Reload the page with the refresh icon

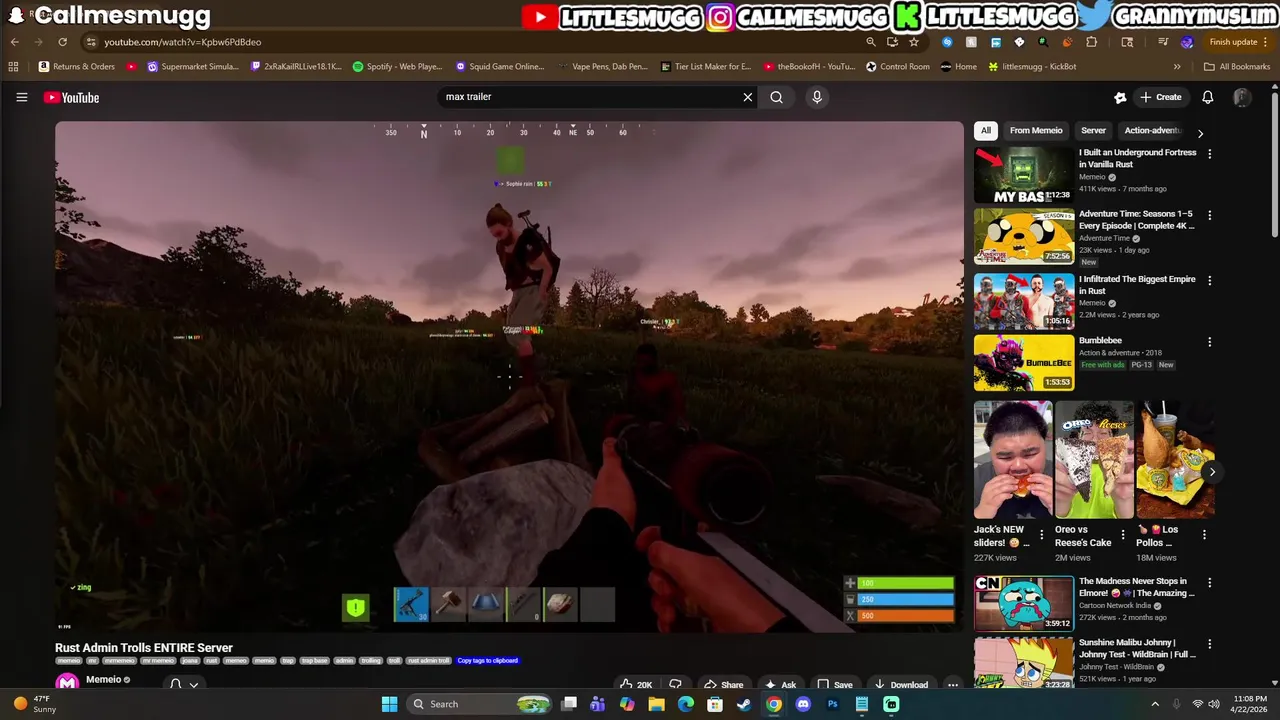pos(62,42)
